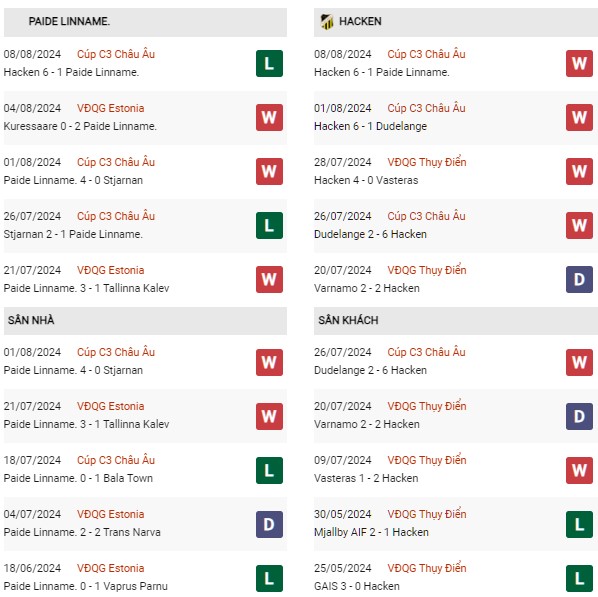Open the VĐQG Thụy Điển link on 28/07/2024
This screenshot has width=598, height=597.
pyautogui.click(x=427, y=162)
